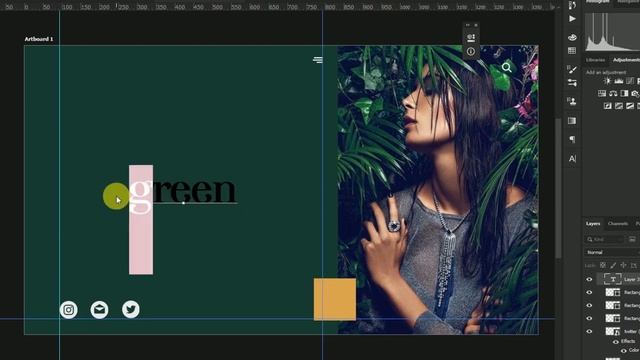The width and height of the screenshot is (640, 360).
Task: Click the orange square shape on canvas
Action: [x=335, y=299]
